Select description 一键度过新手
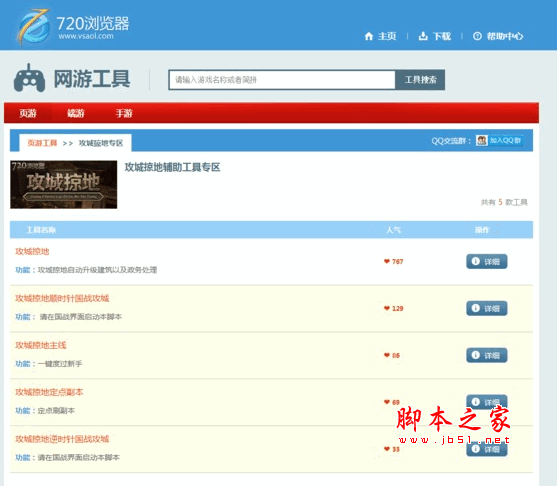557x486 pixels. (60, 364)
